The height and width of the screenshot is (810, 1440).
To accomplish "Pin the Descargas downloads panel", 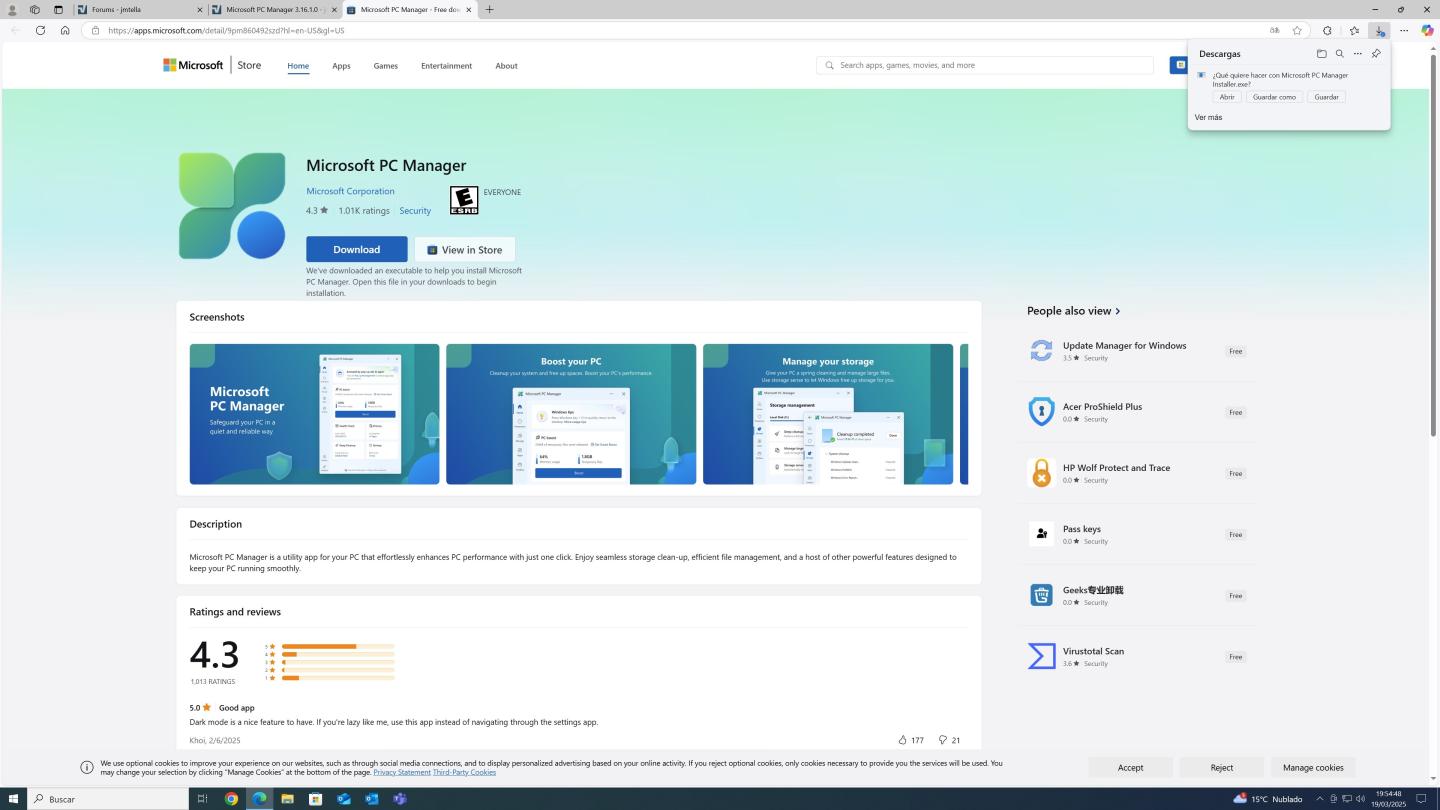I will coord(1376,54).
